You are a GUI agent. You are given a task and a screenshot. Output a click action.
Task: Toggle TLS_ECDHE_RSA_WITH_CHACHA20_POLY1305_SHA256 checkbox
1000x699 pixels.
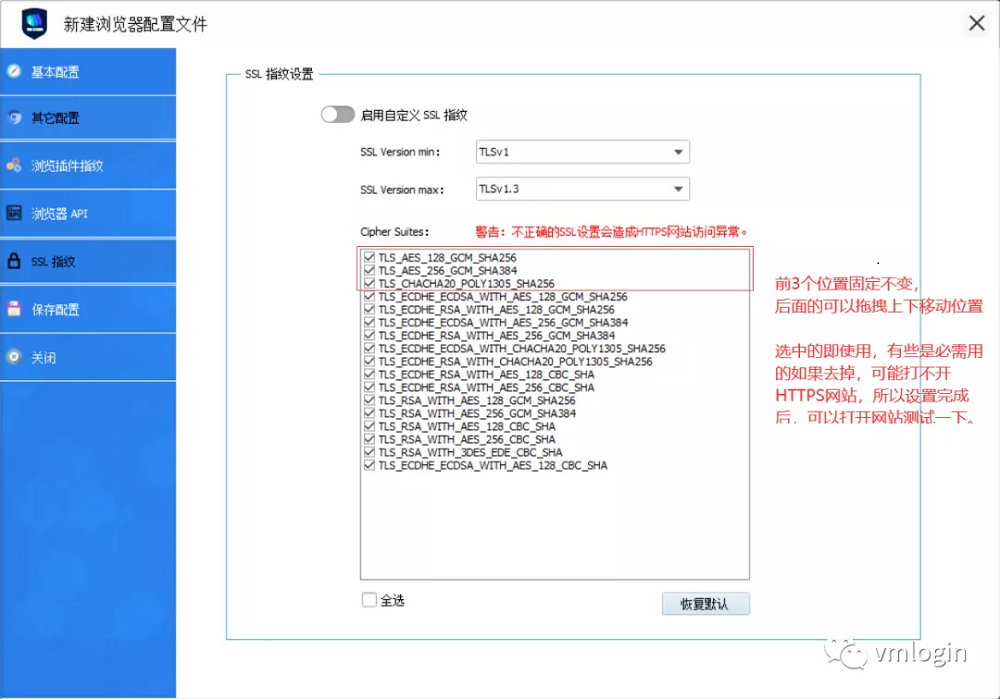369,361
